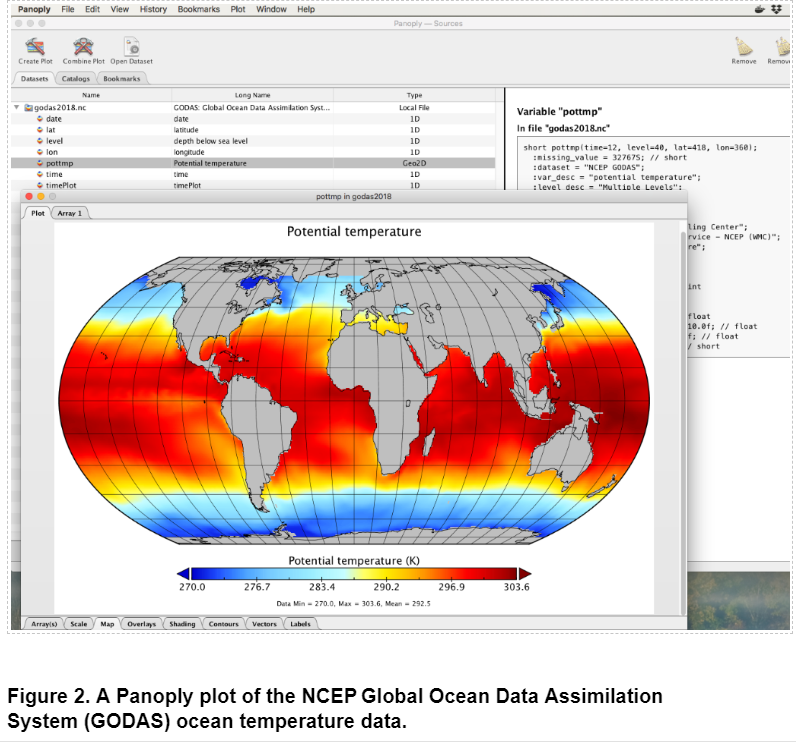The image size is (796, 745).
Task: Open the History menu
Action: pos(153,9)
